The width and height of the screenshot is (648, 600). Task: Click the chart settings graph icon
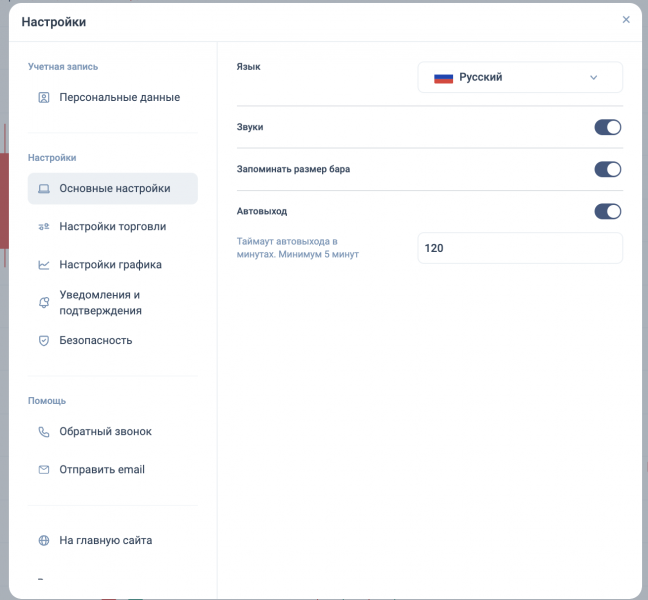[x=44, y=265]
